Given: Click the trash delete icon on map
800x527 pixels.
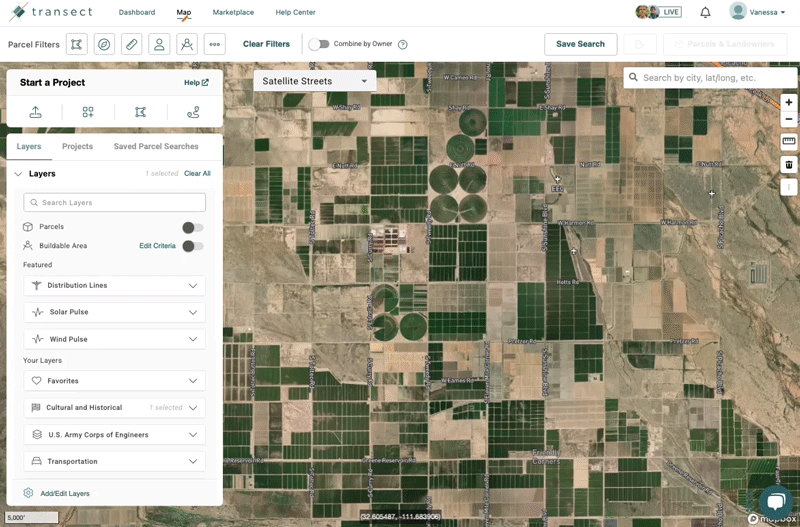Looking at the screenshot, I should coord(788,165).
